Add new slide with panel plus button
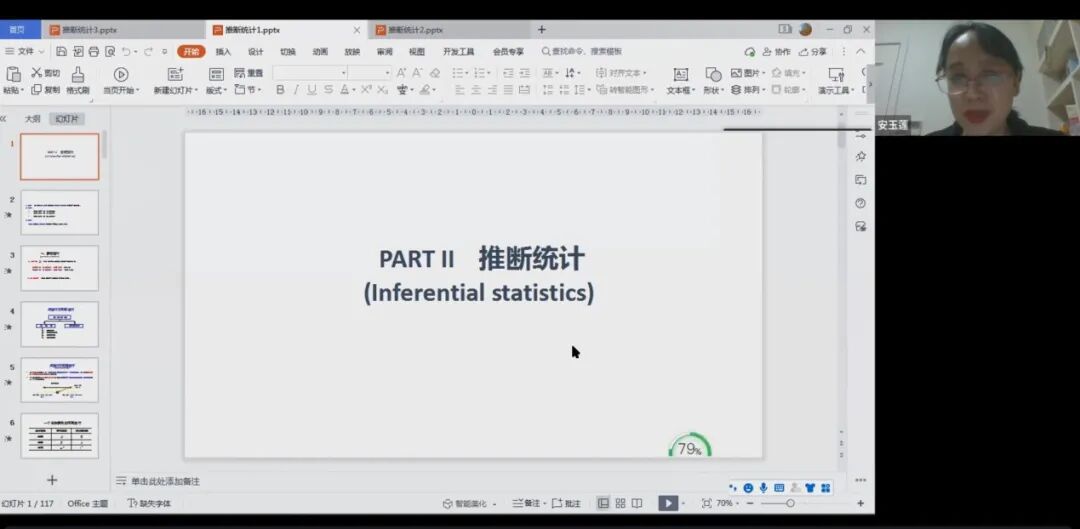The width and height of the screenshot is (1080, 529). click(x=52, y=480)
